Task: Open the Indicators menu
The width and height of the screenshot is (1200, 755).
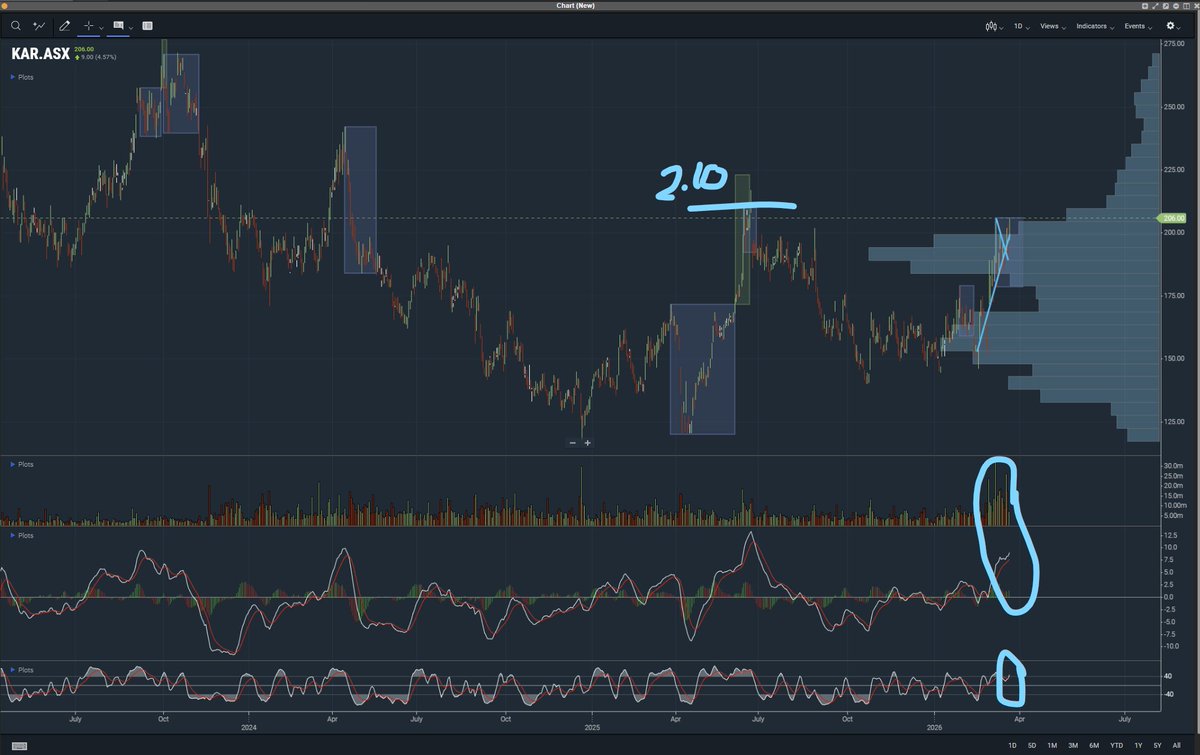Action: tap(1094, 26)
